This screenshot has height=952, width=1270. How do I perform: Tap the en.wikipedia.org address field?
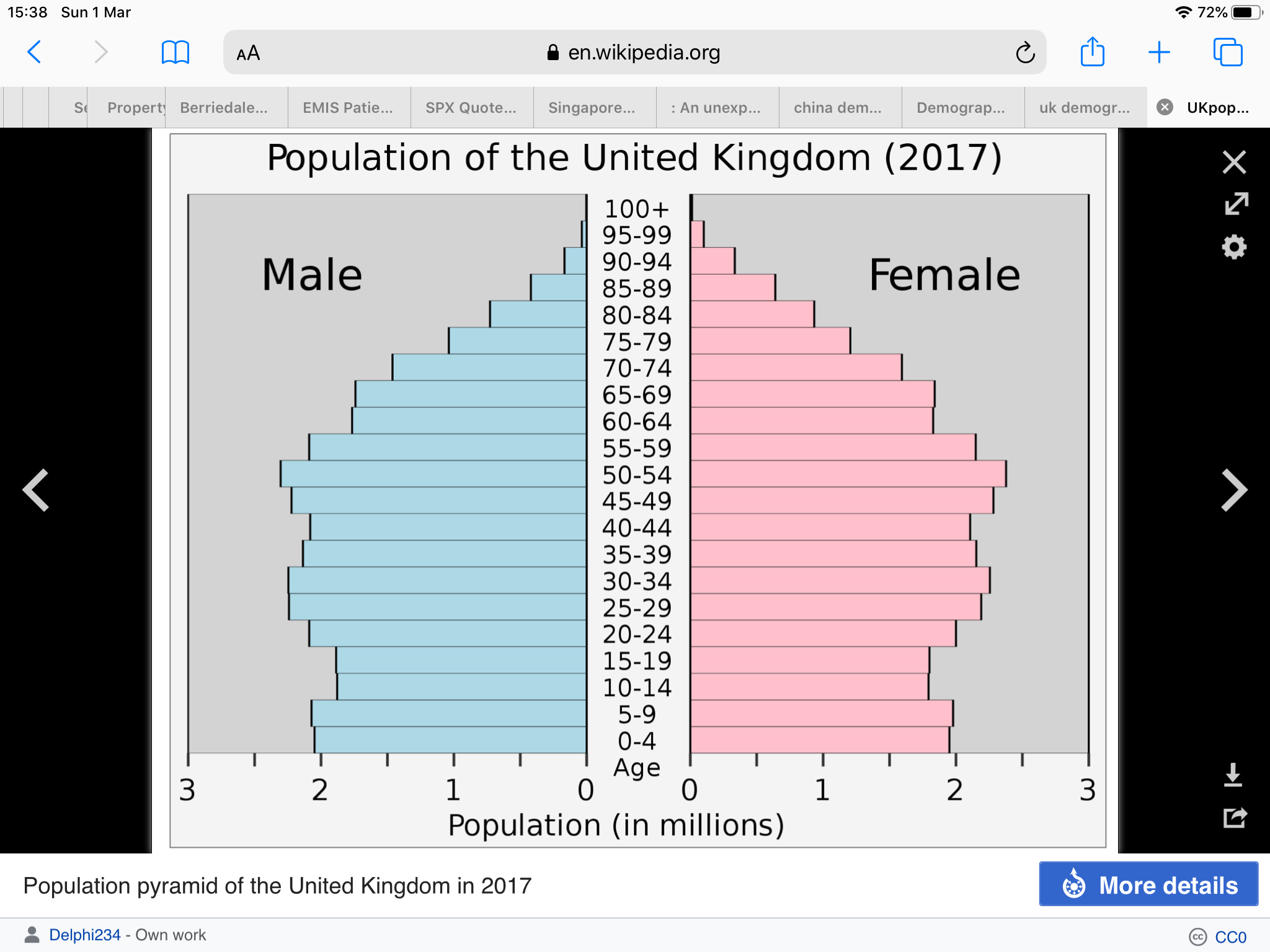[633, 53]
